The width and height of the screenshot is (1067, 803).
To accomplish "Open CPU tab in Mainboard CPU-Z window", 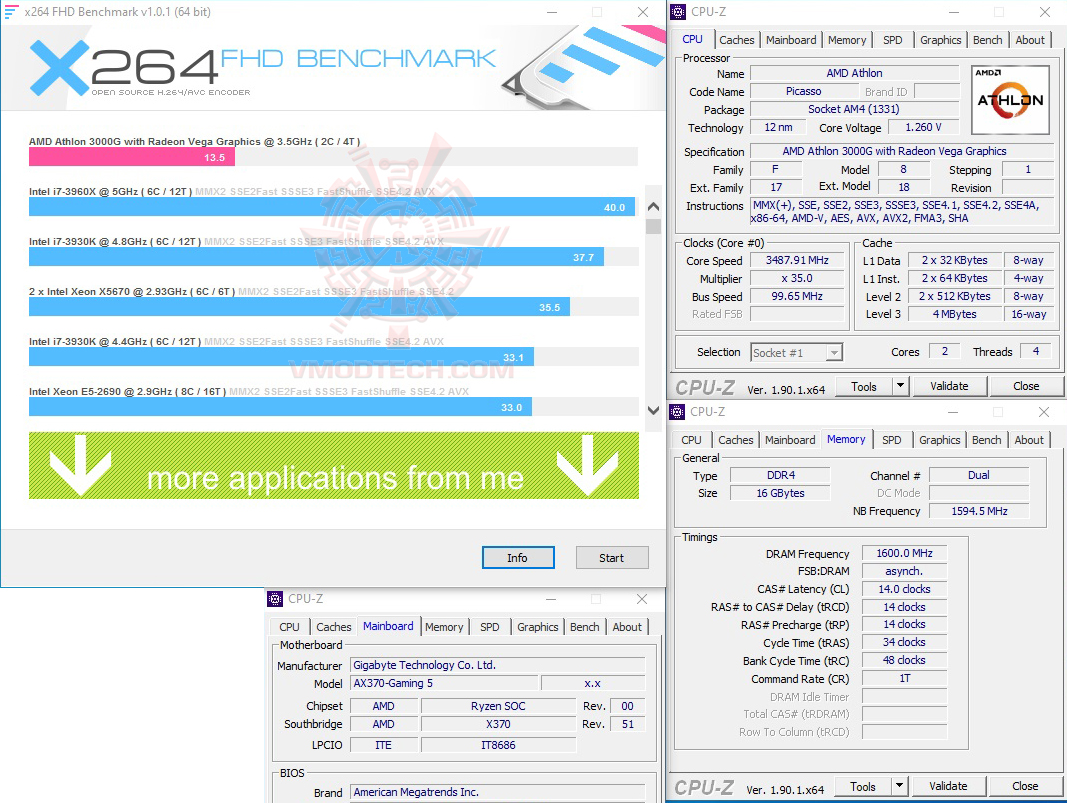I will click(289, 627).
